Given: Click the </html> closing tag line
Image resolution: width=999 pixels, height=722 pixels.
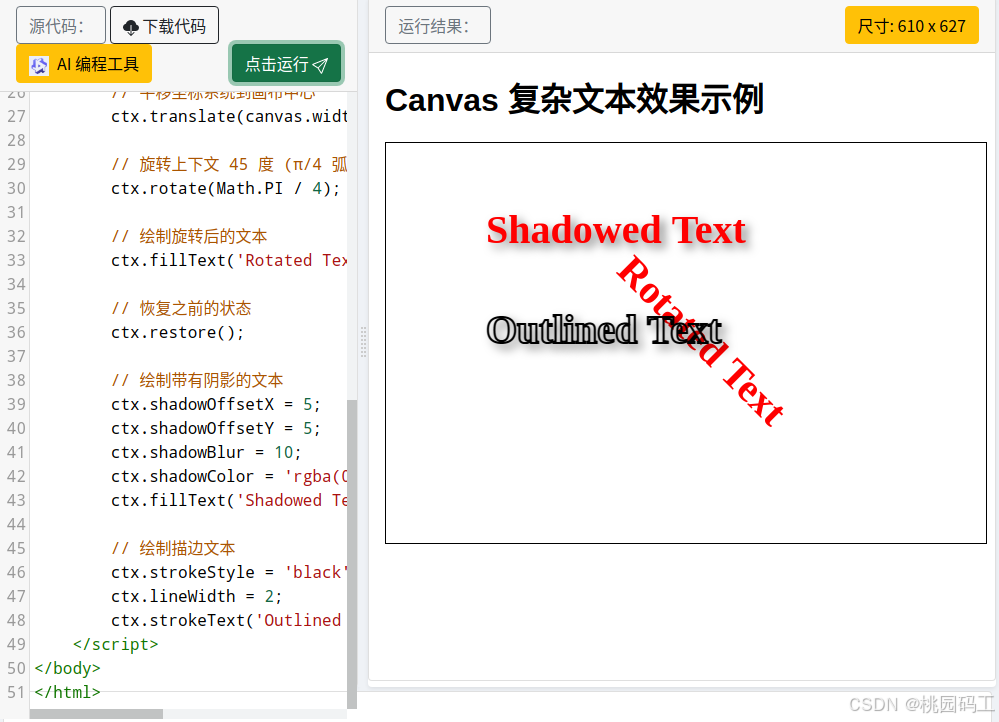Looking at the screenshot, I should coord(68,693).
